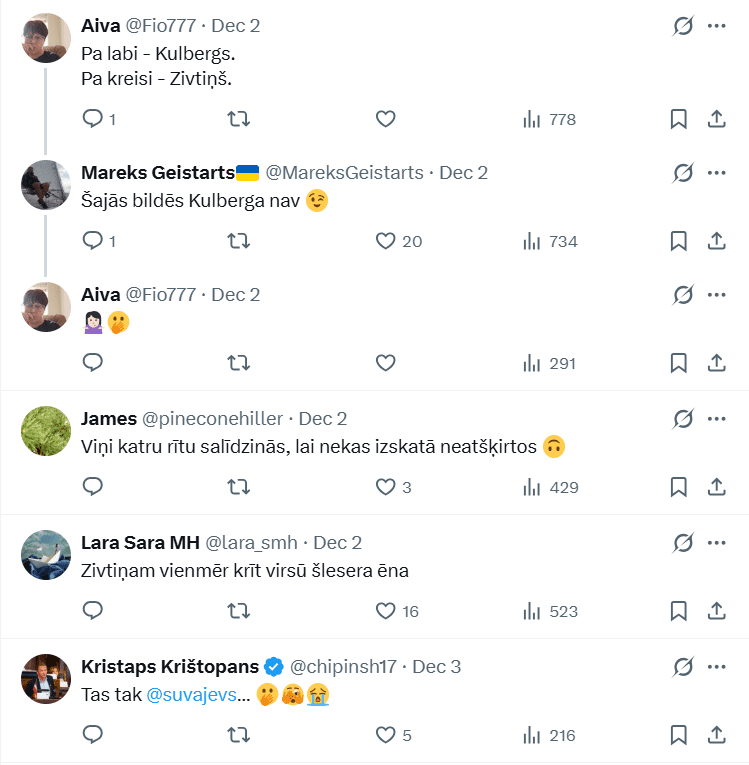Expand more options on Kristaps Krištopans' tweet

pyautogui.click(x=716, y=666)
